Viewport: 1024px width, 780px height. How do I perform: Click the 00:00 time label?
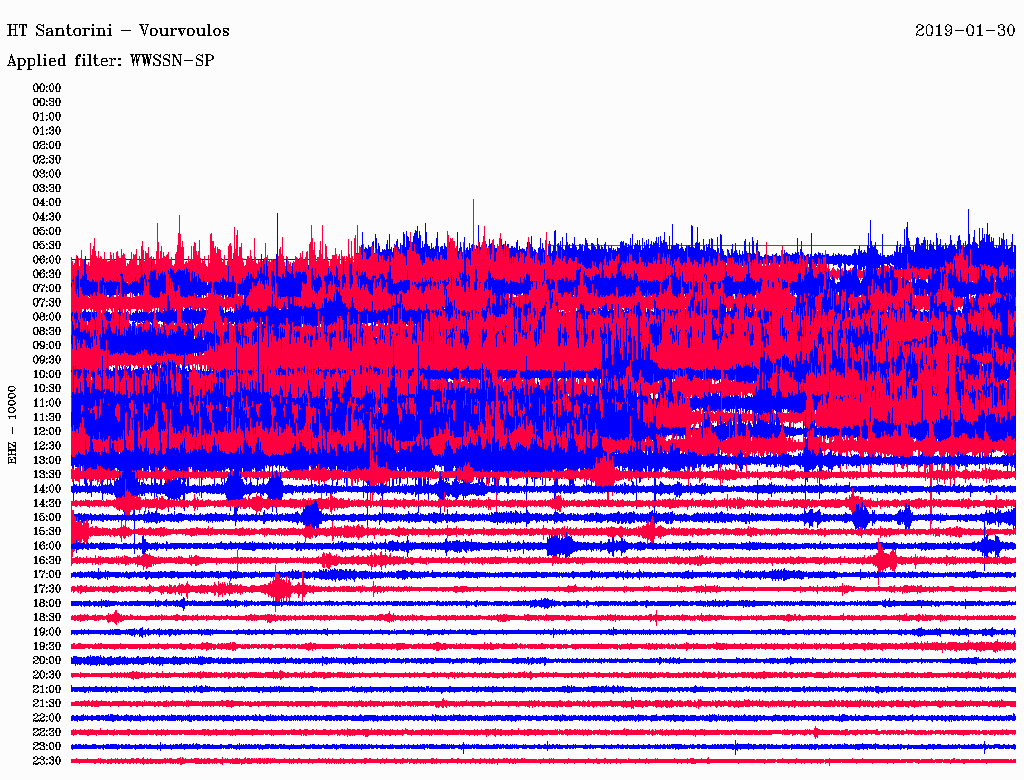pos(47,88)
